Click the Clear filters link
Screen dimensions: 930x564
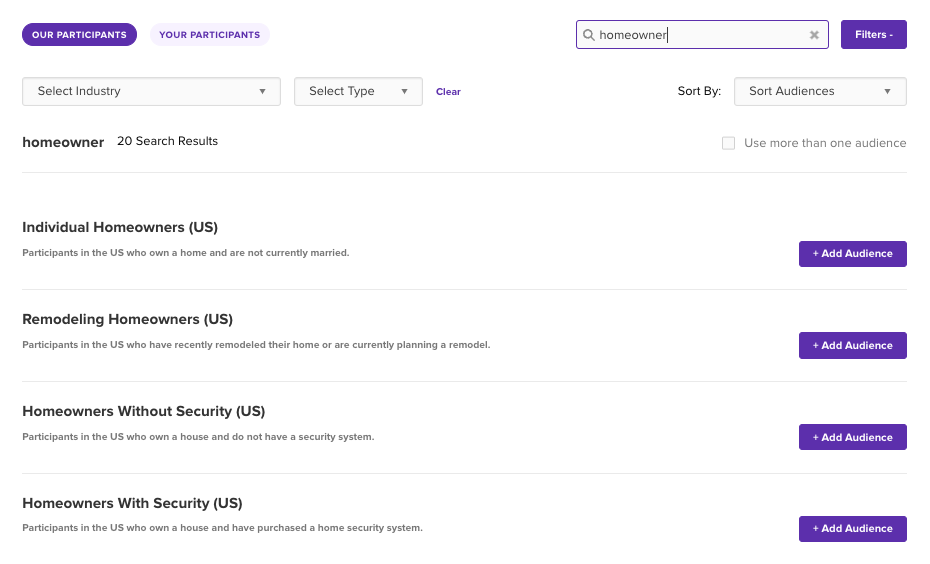pos(448,91)
